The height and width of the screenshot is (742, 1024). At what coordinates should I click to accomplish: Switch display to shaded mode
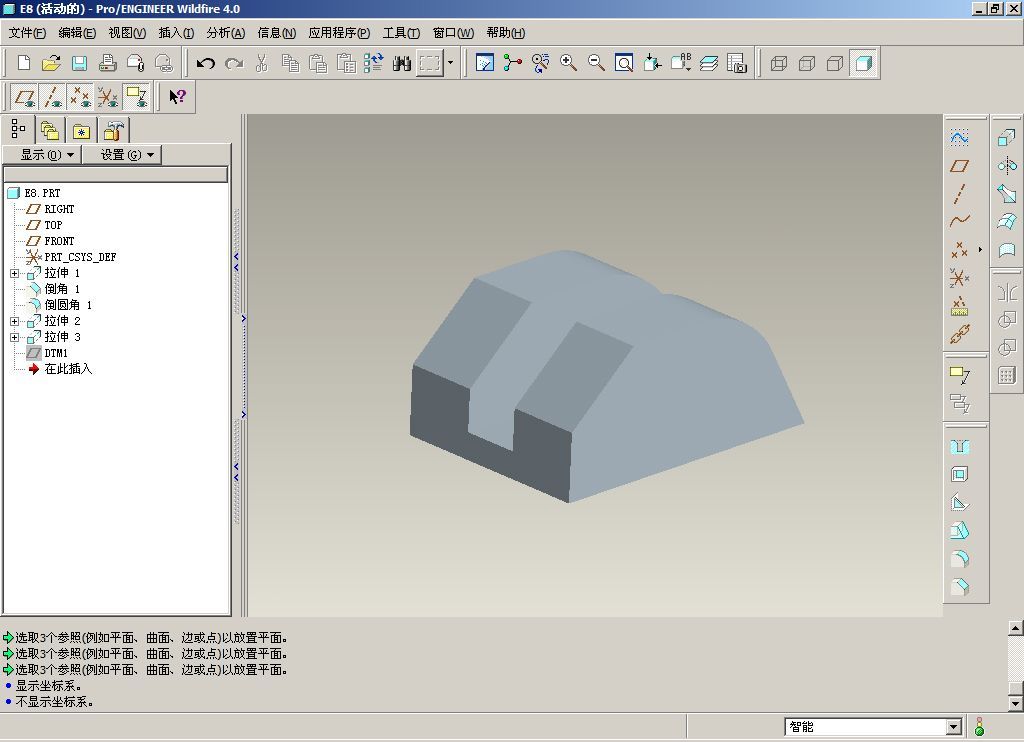pos(863,63)
